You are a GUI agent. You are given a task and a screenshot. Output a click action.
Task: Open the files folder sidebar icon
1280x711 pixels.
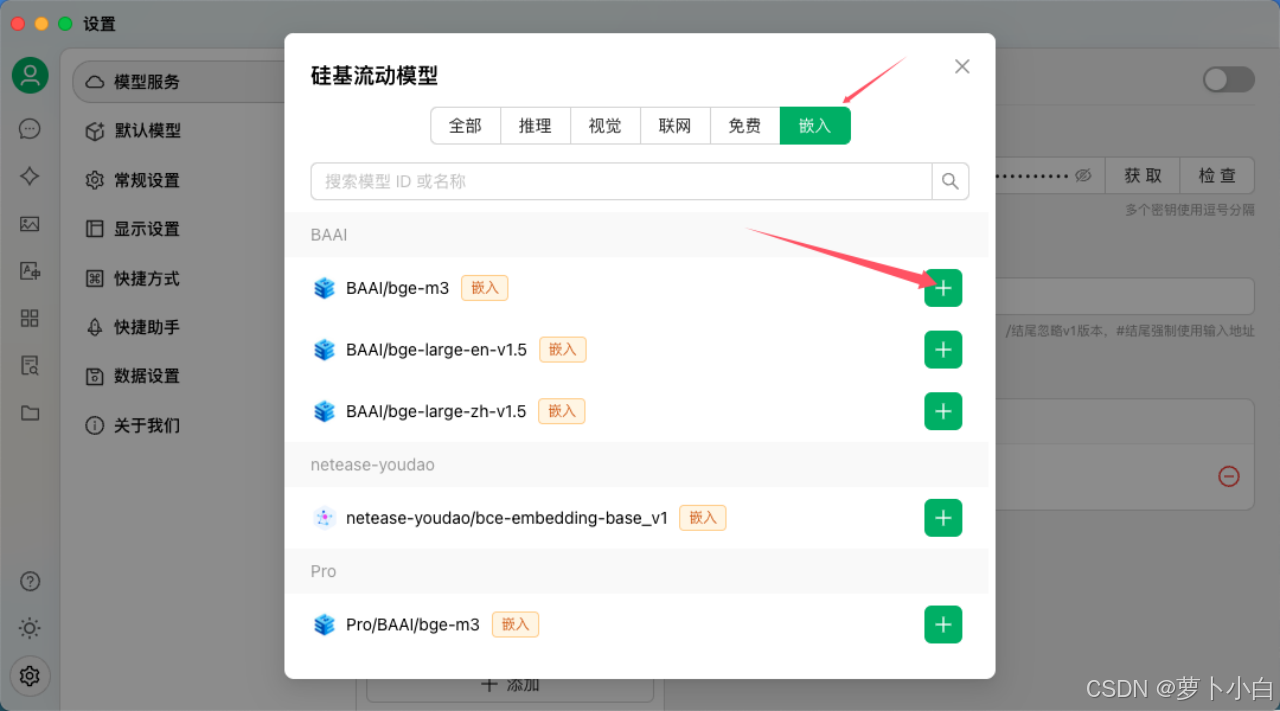pos(30,413)
